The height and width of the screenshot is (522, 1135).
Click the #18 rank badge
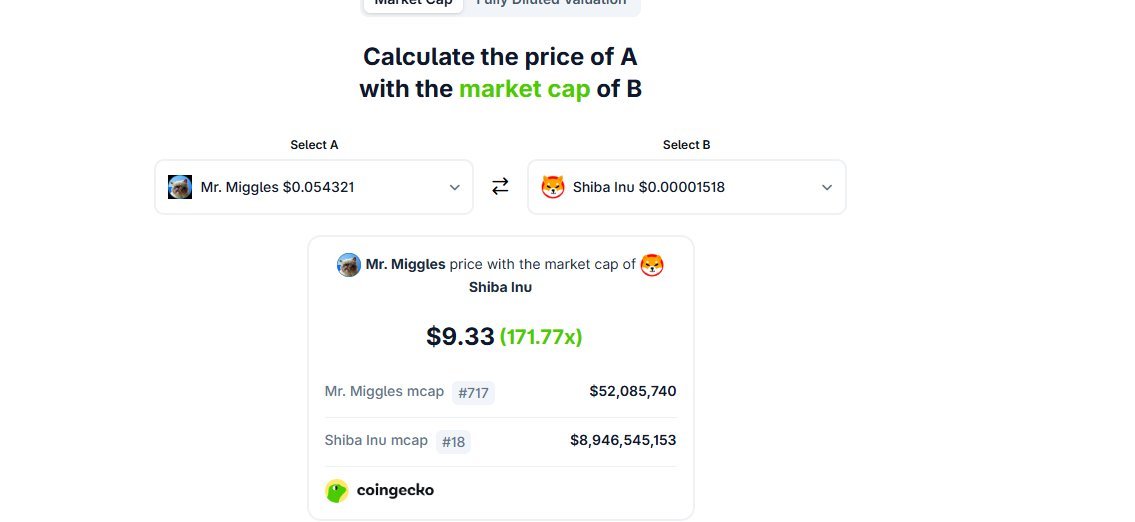[x=453, y=442]
